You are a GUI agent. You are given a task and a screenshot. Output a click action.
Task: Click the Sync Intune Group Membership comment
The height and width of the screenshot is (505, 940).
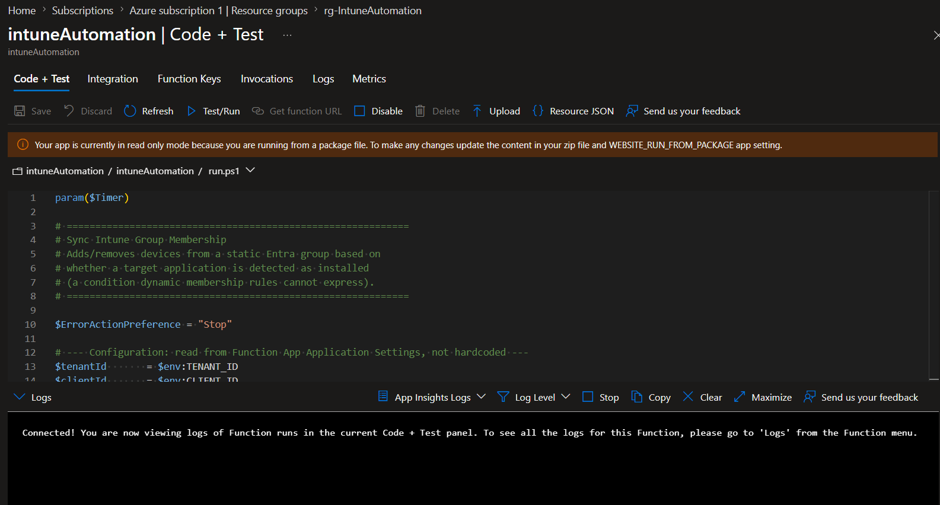click(141, 239)
